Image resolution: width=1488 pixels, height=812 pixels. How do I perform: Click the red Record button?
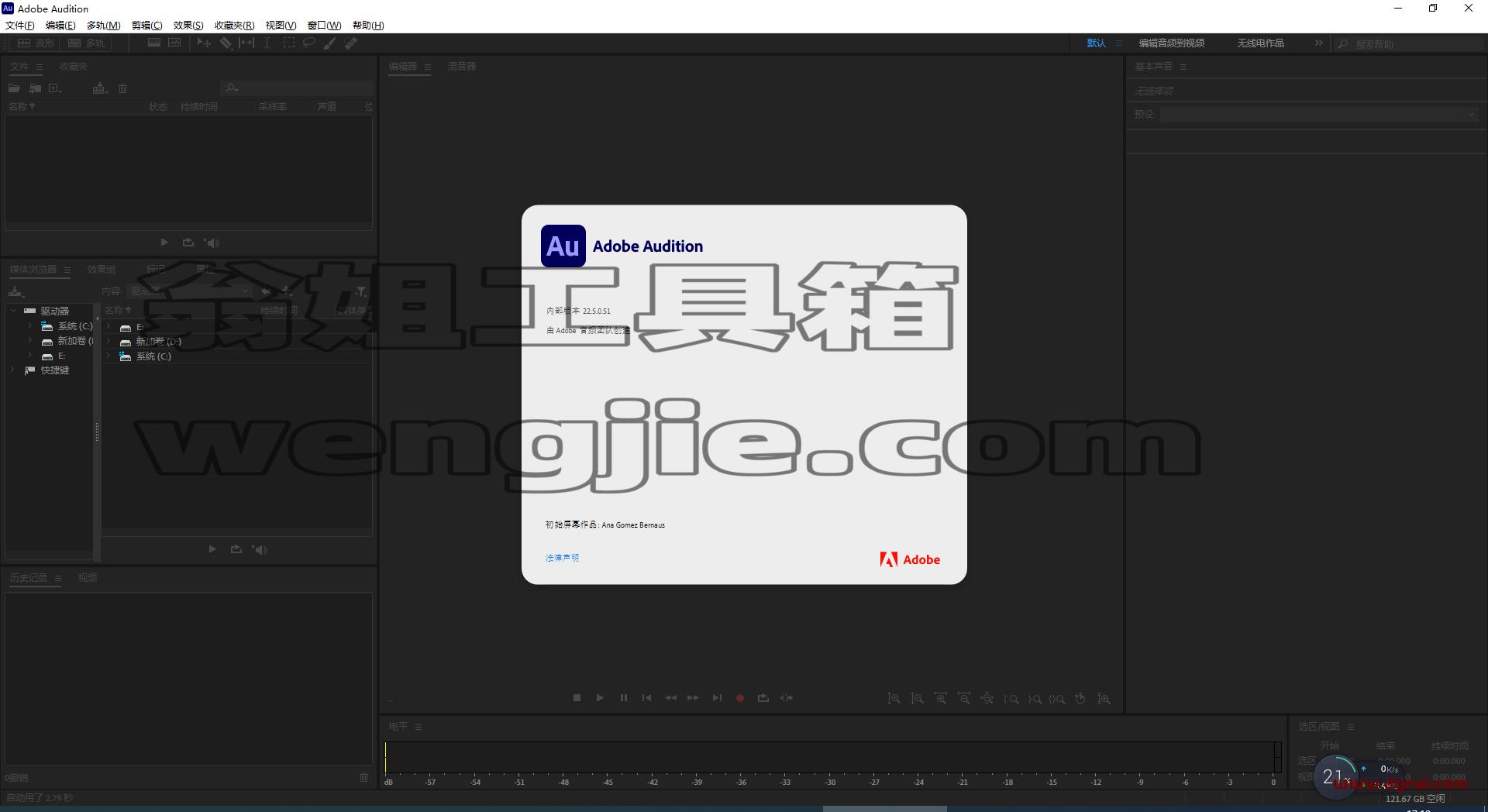pyautogui.click(x=740, y=698)
